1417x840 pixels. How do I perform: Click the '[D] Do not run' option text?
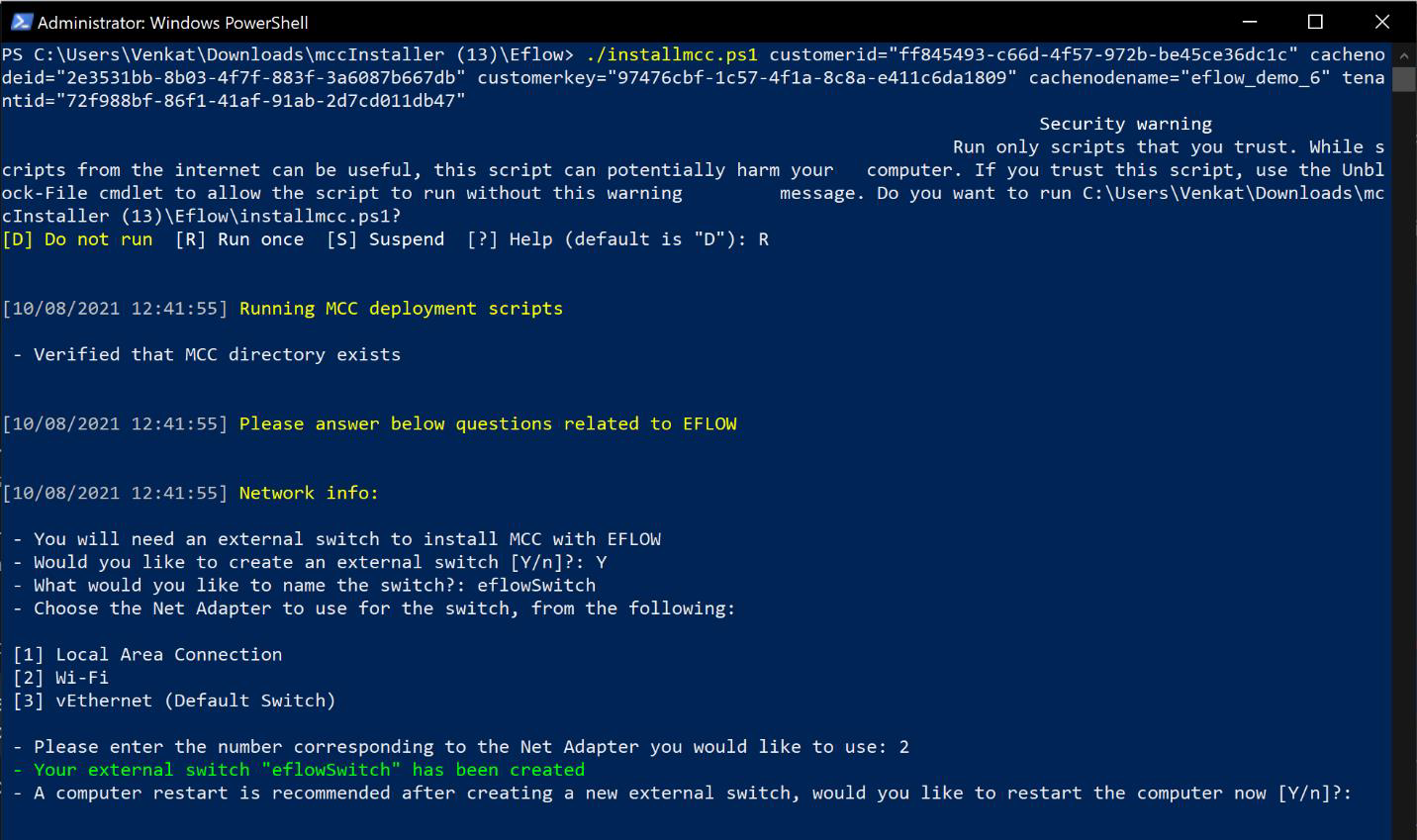[77, 239]
